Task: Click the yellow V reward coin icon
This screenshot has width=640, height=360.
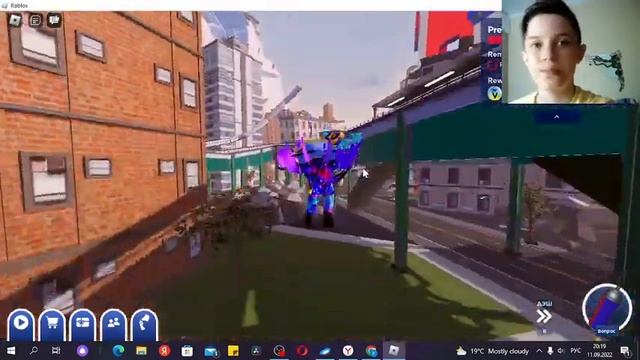Action: (495, 94)
